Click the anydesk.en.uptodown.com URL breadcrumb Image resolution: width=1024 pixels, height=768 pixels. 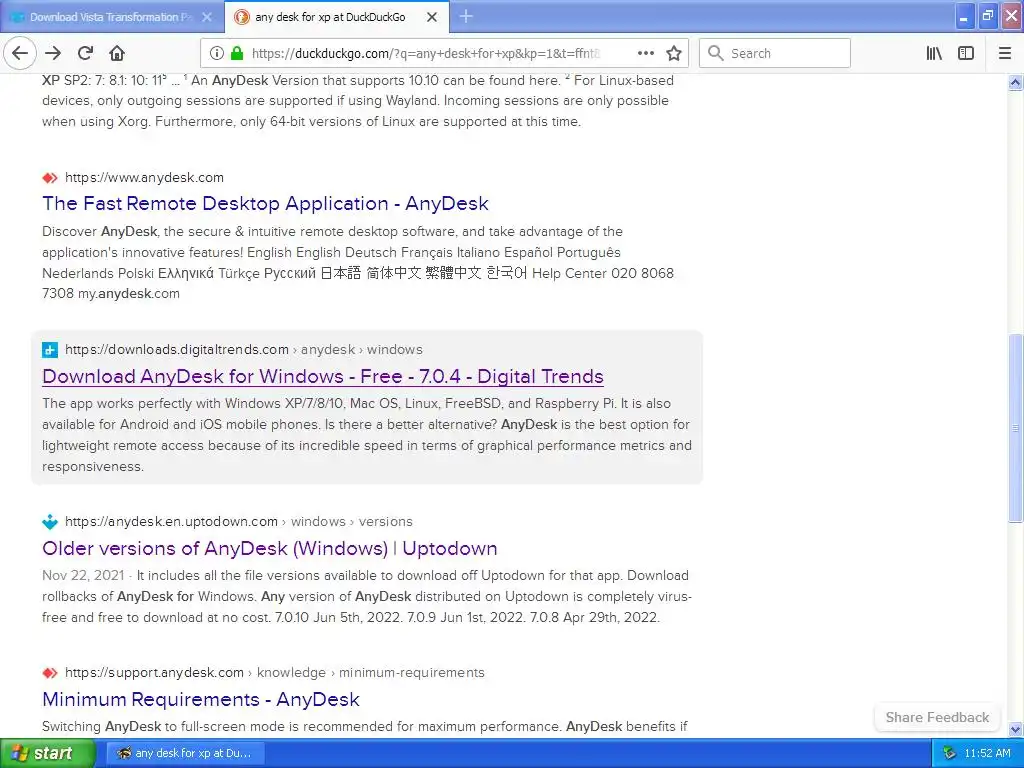click(x=238, y=521)
